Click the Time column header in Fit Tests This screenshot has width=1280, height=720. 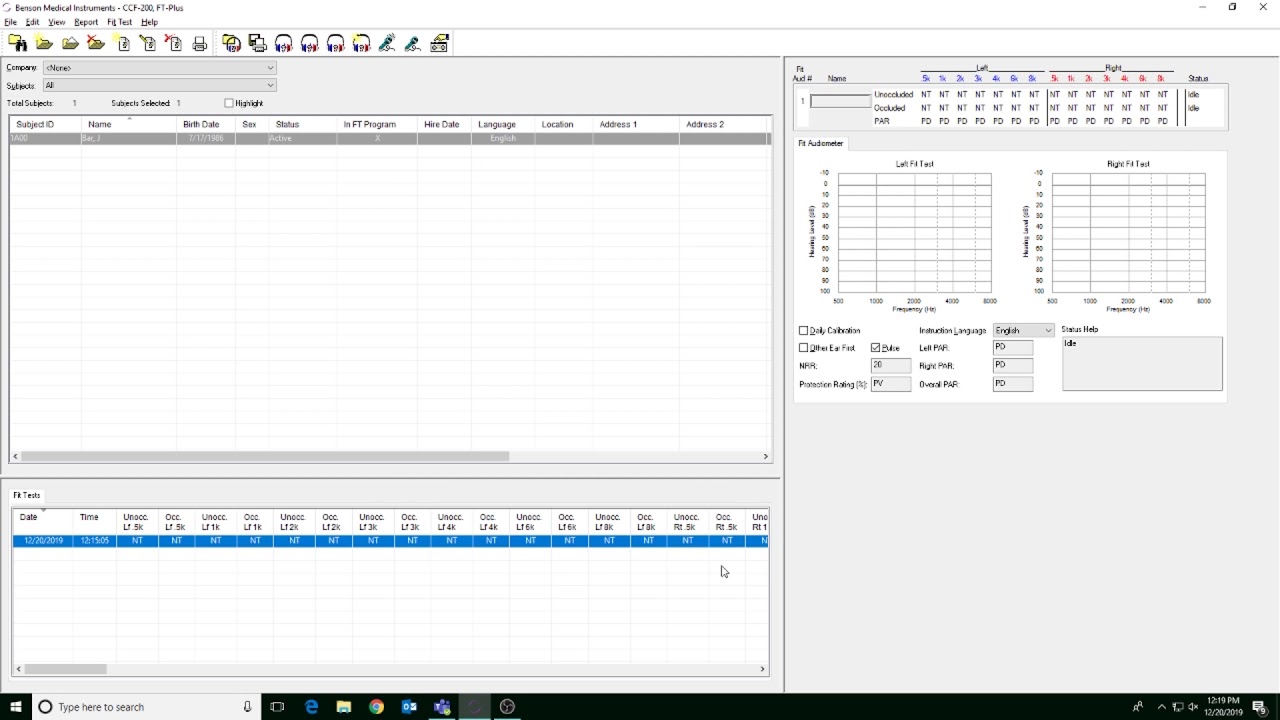tap(95, 521)
